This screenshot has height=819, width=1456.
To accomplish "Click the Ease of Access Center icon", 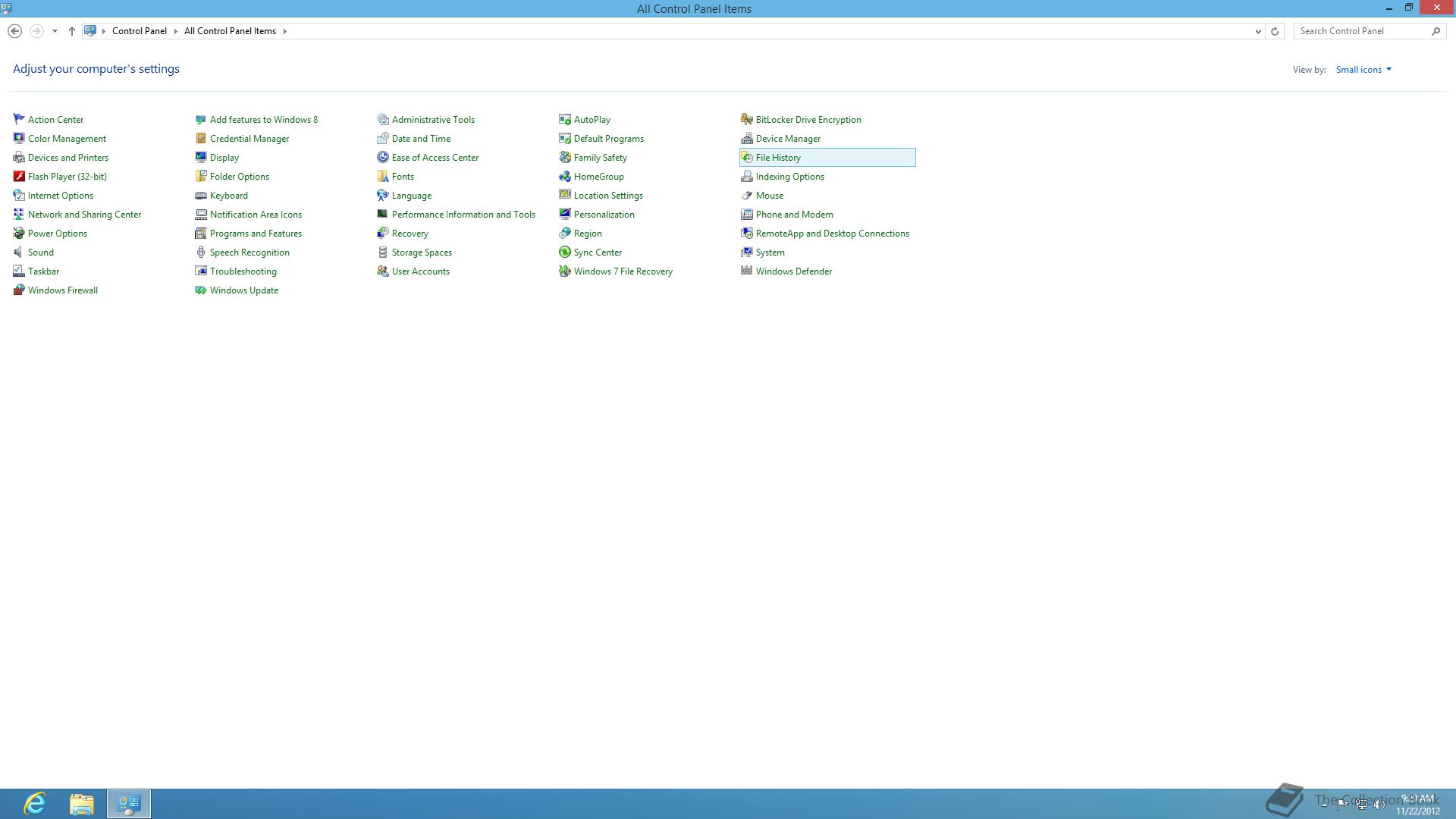I will [x=383, y=157].
